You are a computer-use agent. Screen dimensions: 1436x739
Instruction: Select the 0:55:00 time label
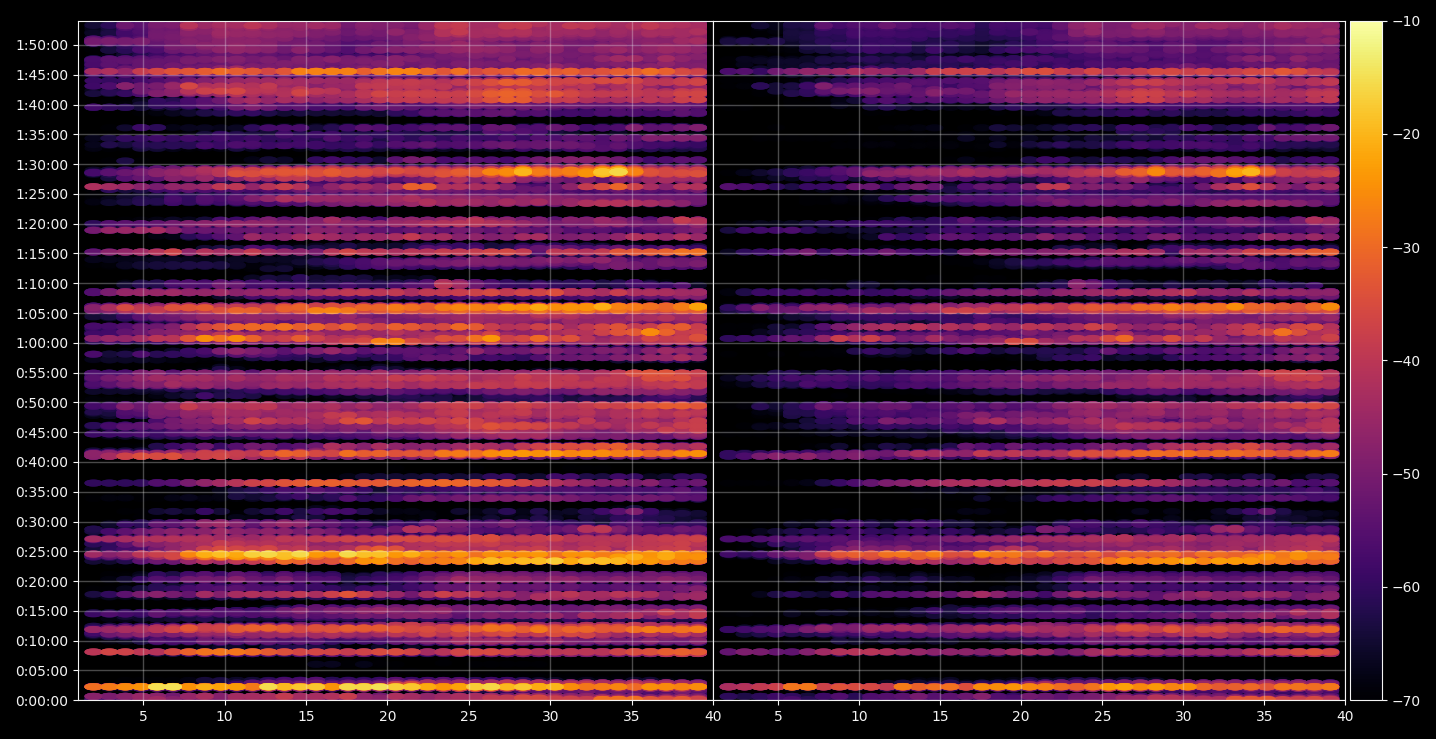(x=42, y=373)
